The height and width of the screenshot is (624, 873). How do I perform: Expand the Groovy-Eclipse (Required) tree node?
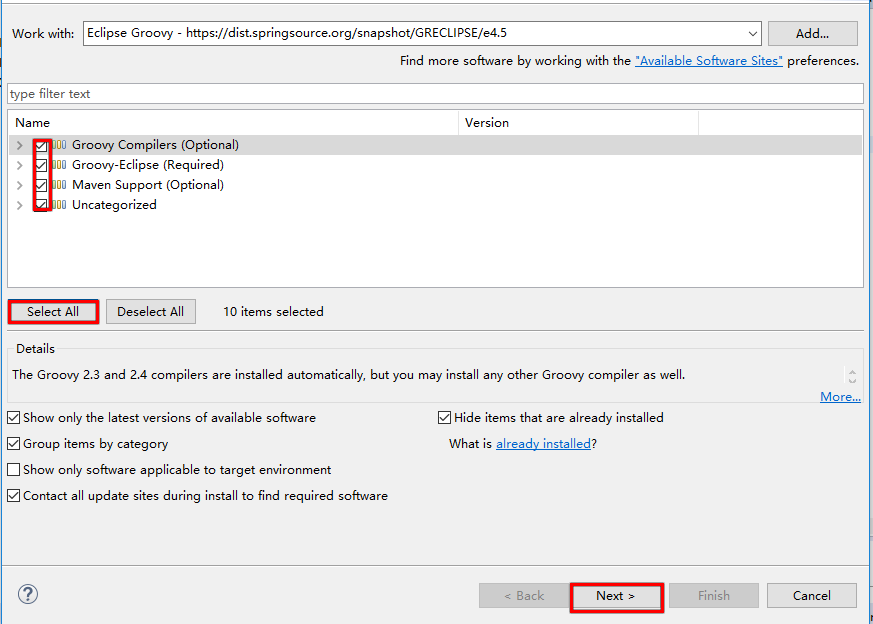pos(20,165)
